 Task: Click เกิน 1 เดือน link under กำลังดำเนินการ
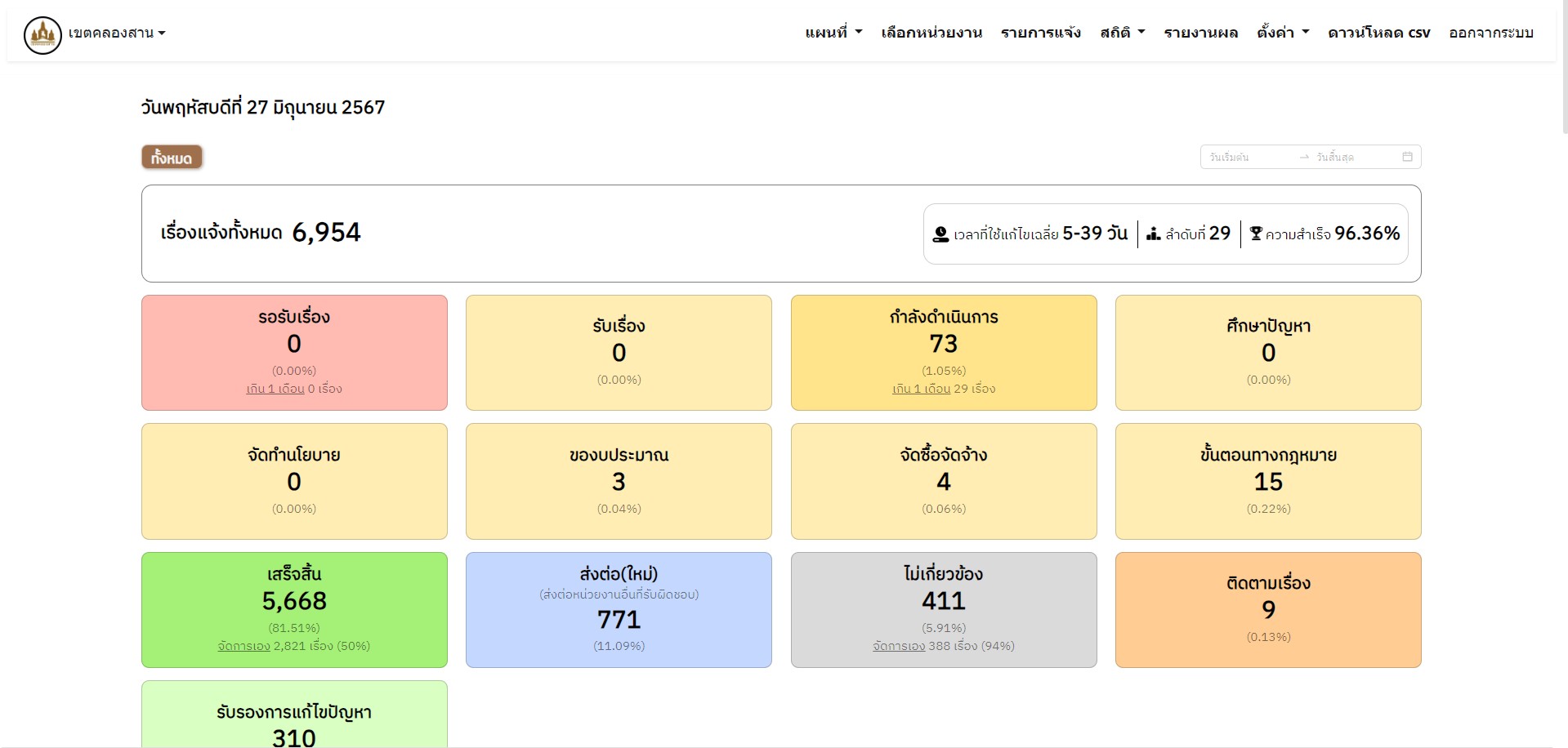point(921,390)
